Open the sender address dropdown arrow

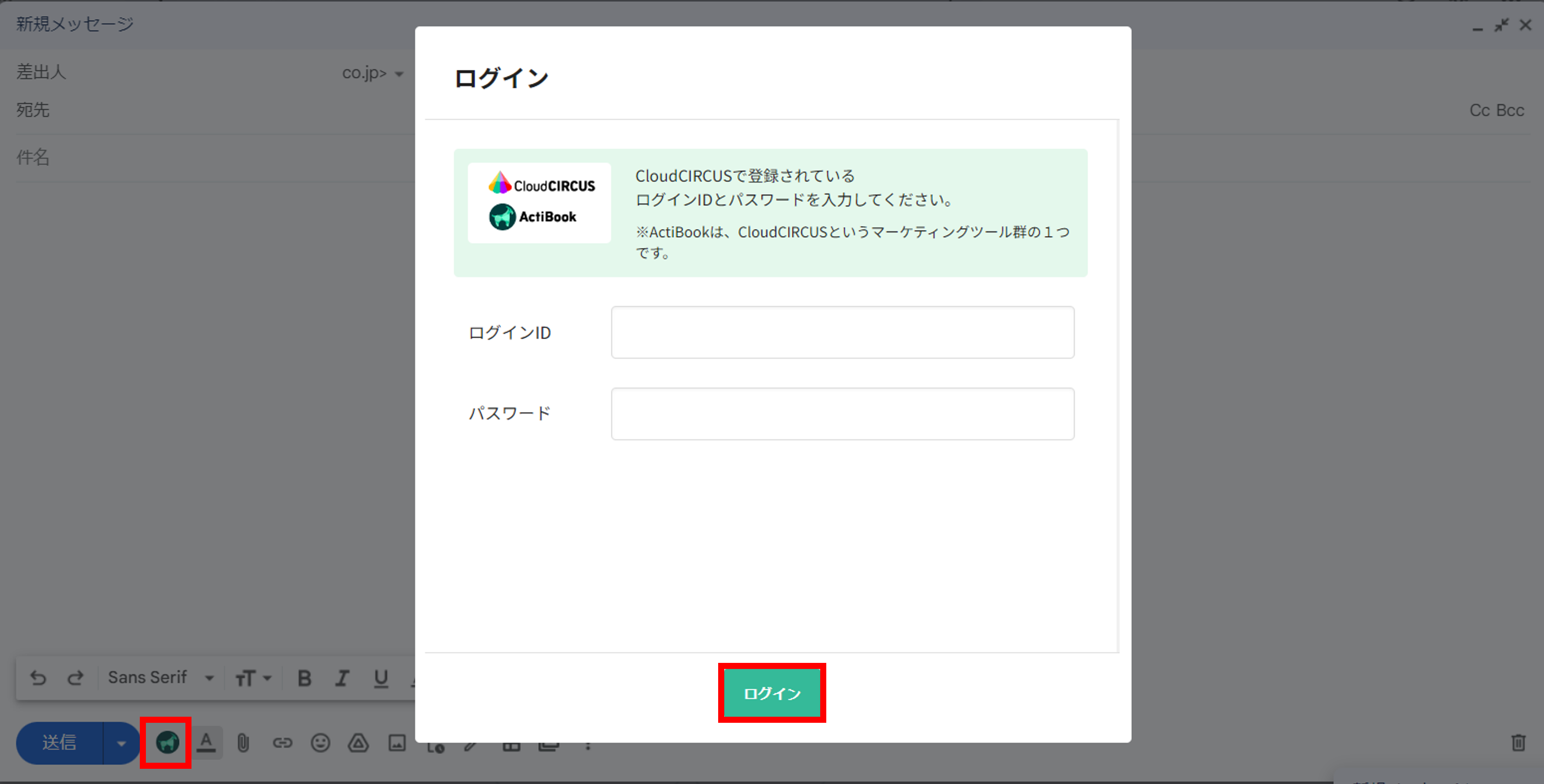[x=399, y=74]
